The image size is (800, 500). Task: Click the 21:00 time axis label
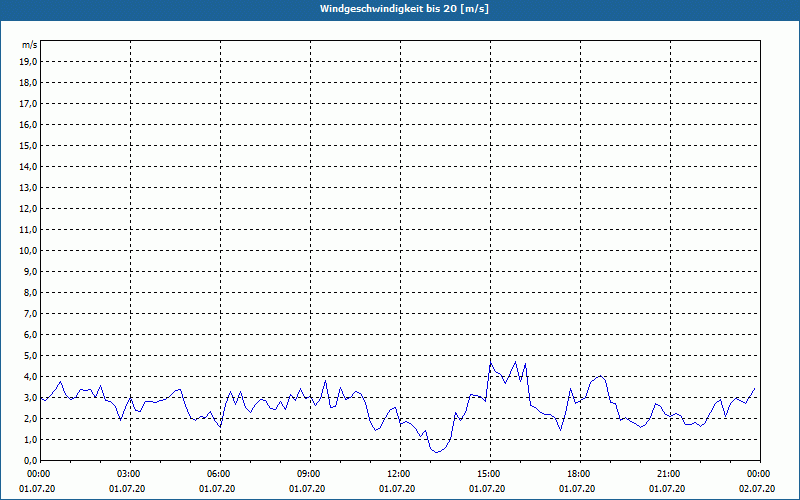670,474
